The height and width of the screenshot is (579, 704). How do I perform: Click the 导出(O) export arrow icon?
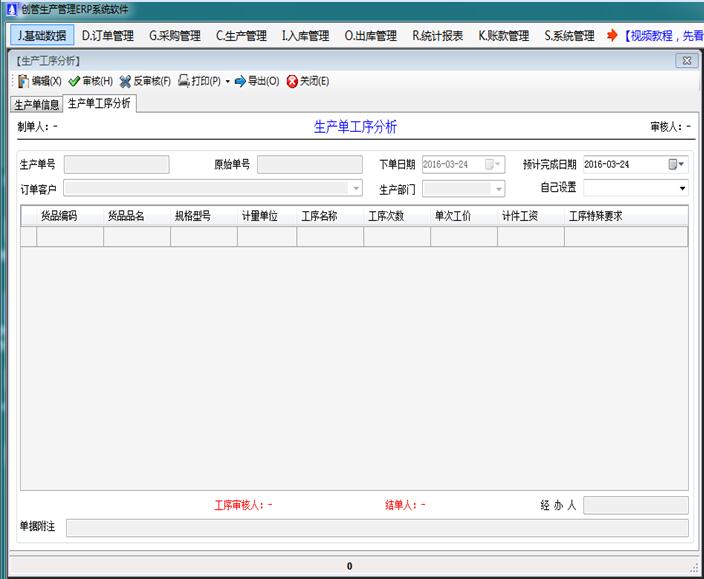point(240,81)
